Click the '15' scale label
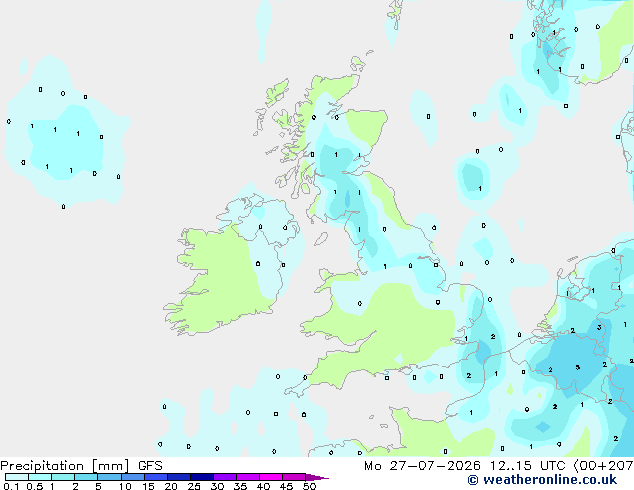 click(148, 486)
